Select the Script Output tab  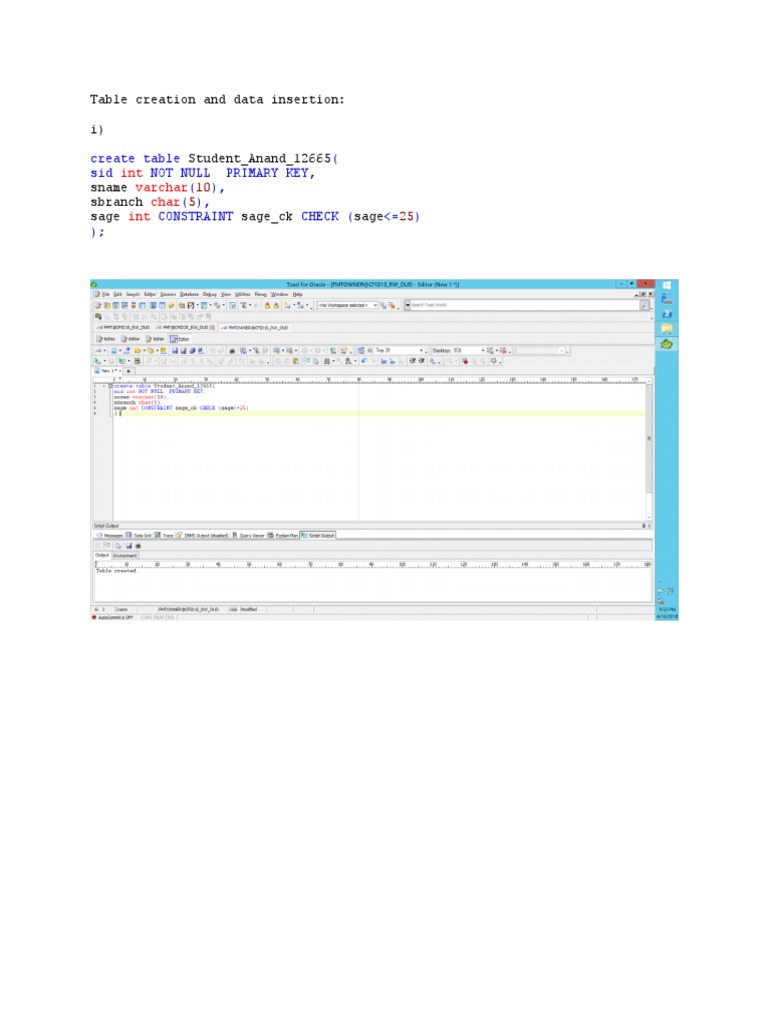coord(318,536)
